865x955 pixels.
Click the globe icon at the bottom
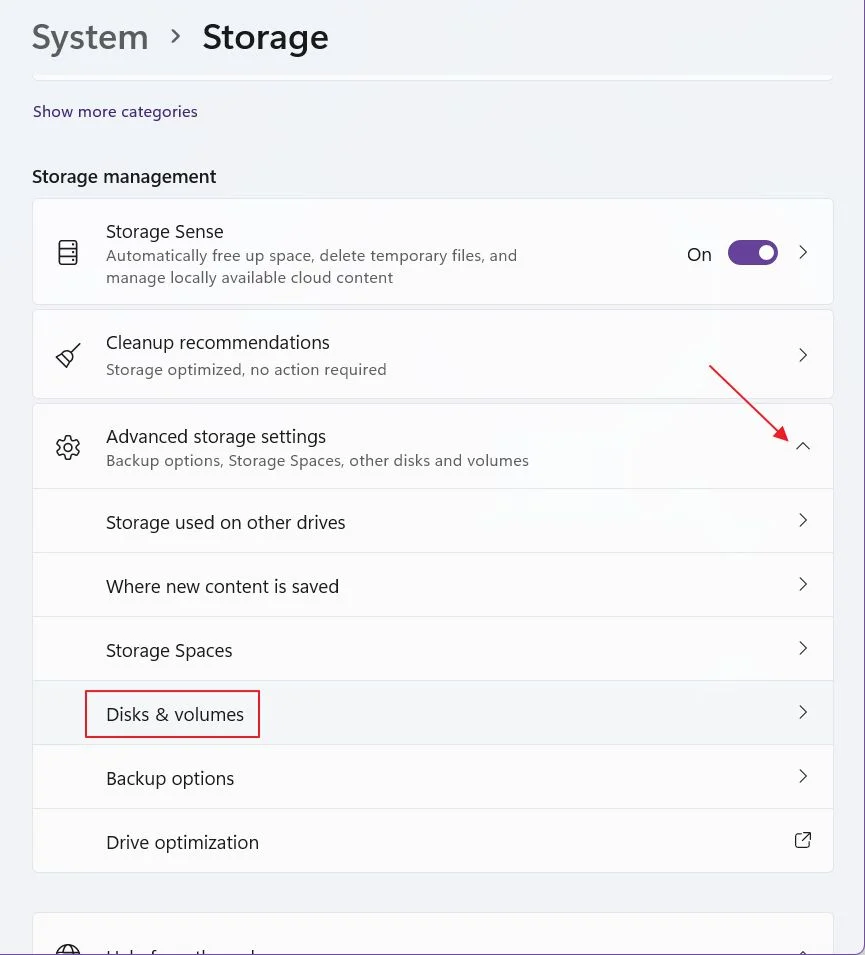(x=68, y=949)
